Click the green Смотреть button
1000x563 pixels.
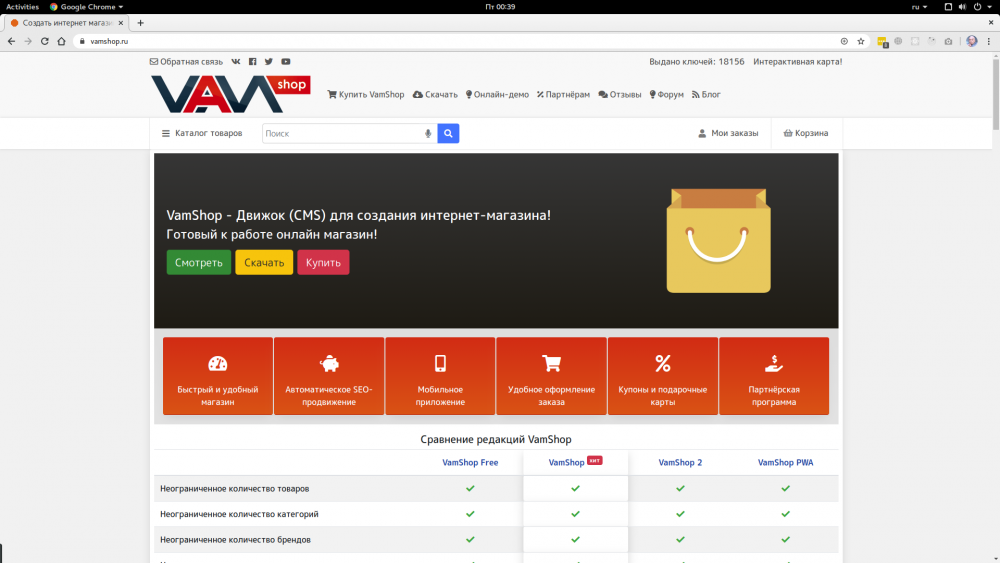tap(198, 263)
